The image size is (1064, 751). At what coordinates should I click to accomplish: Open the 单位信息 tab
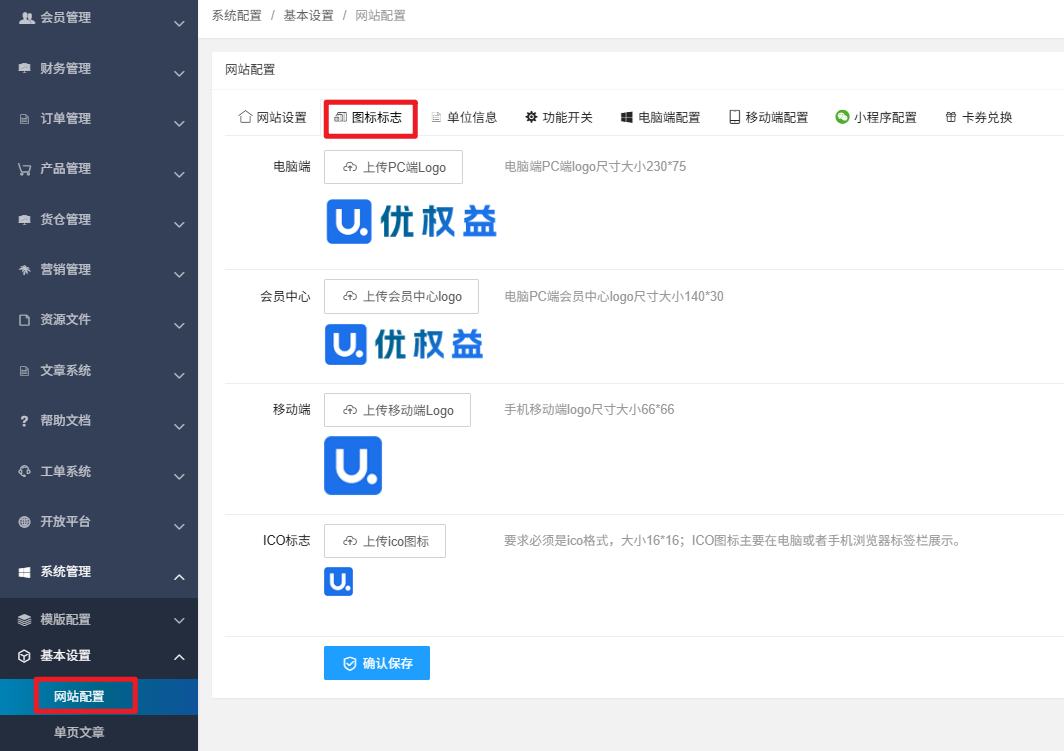pos(465,117)
